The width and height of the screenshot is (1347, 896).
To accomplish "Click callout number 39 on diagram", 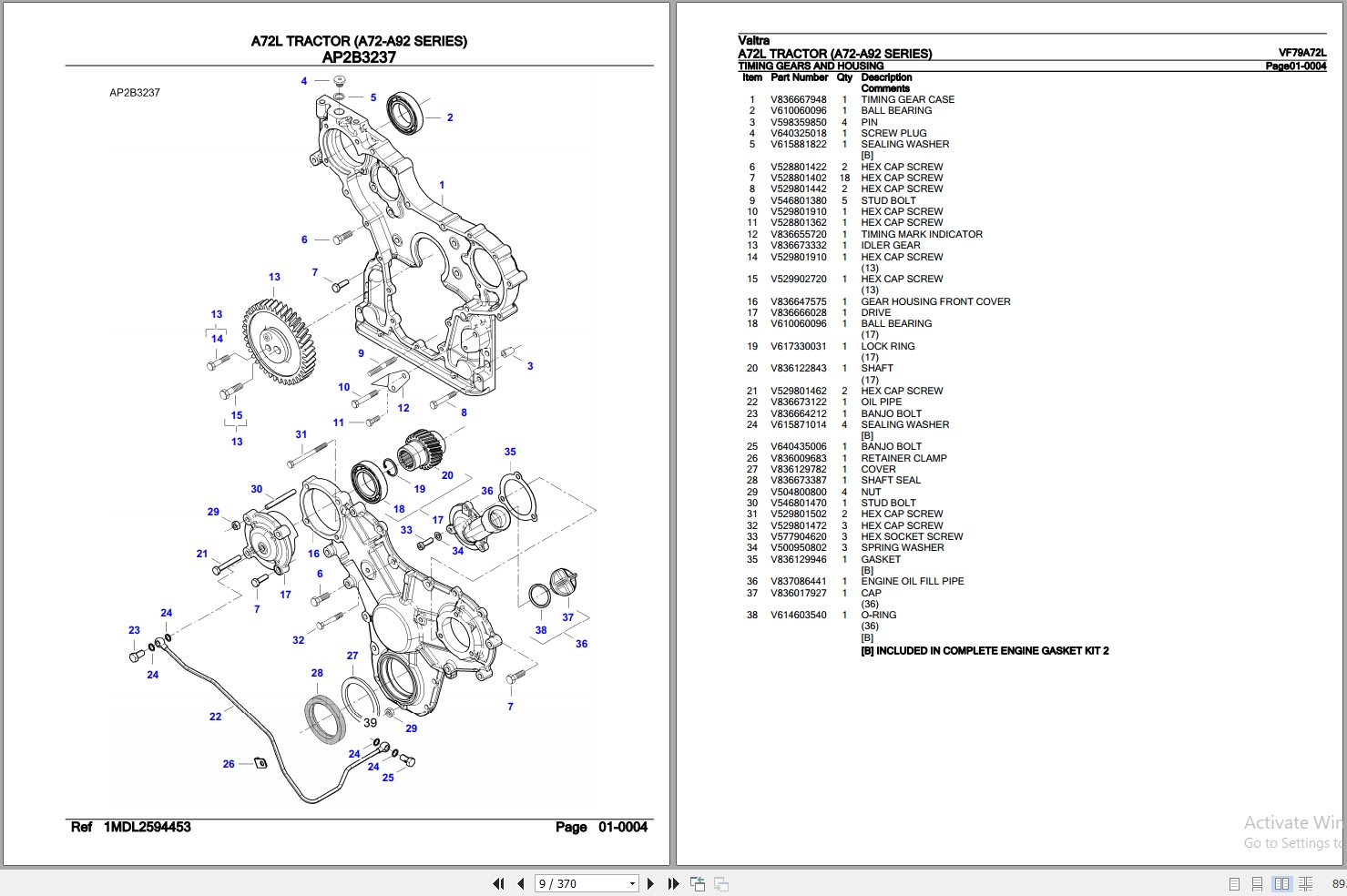I will [x=370, y=722].
